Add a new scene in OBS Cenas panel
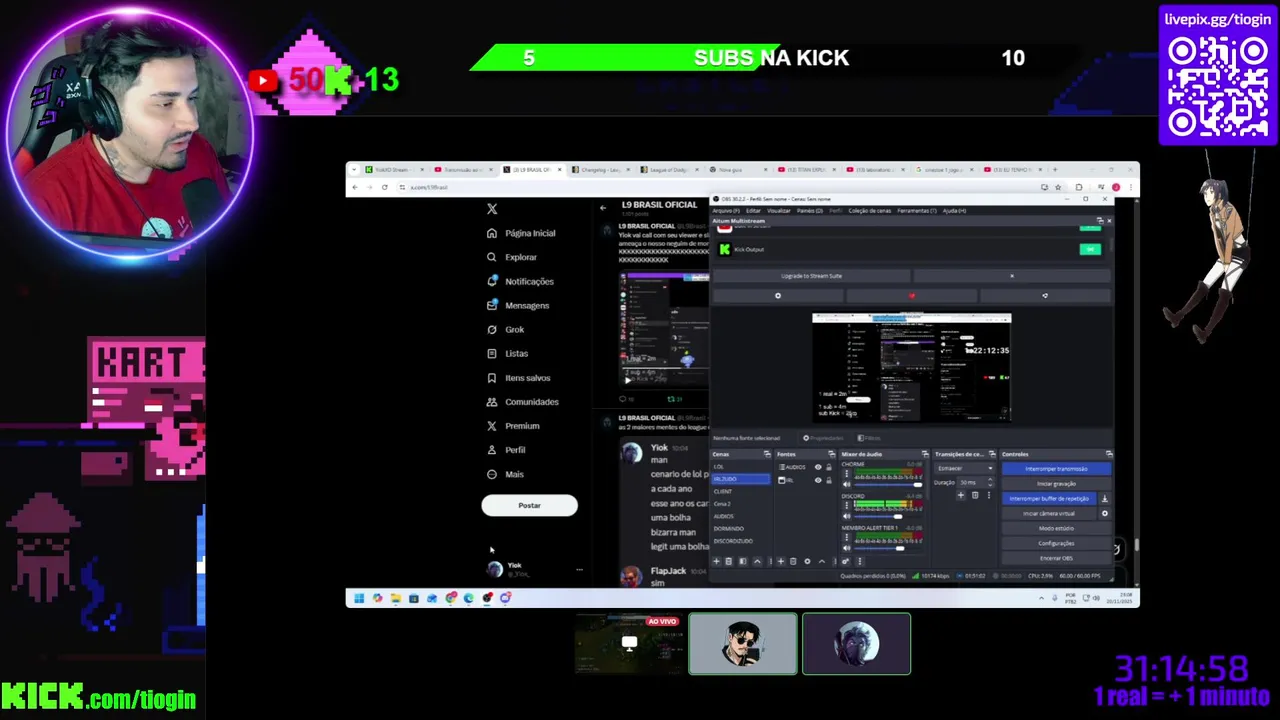 pyautogui.click(x=716, y=561)
